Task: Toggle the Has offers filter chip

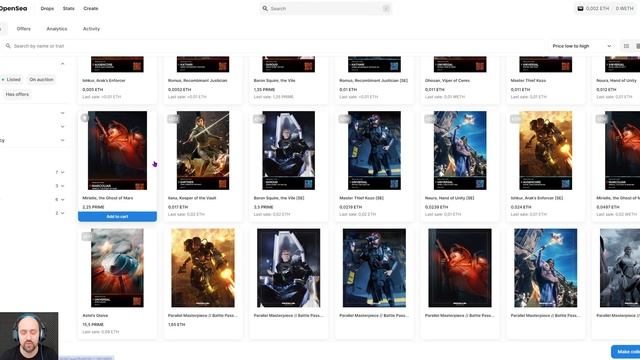Action: (x=17, y=94)
